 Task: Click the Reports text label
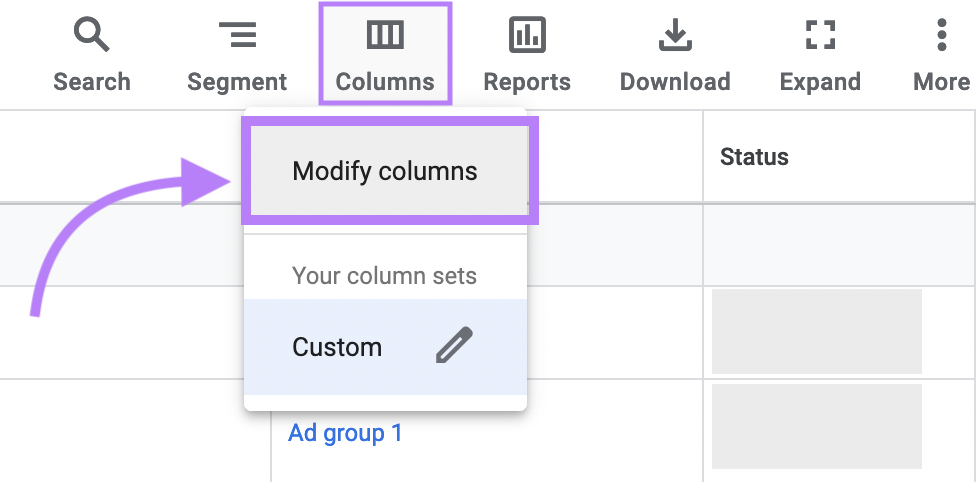pos(527,82)
